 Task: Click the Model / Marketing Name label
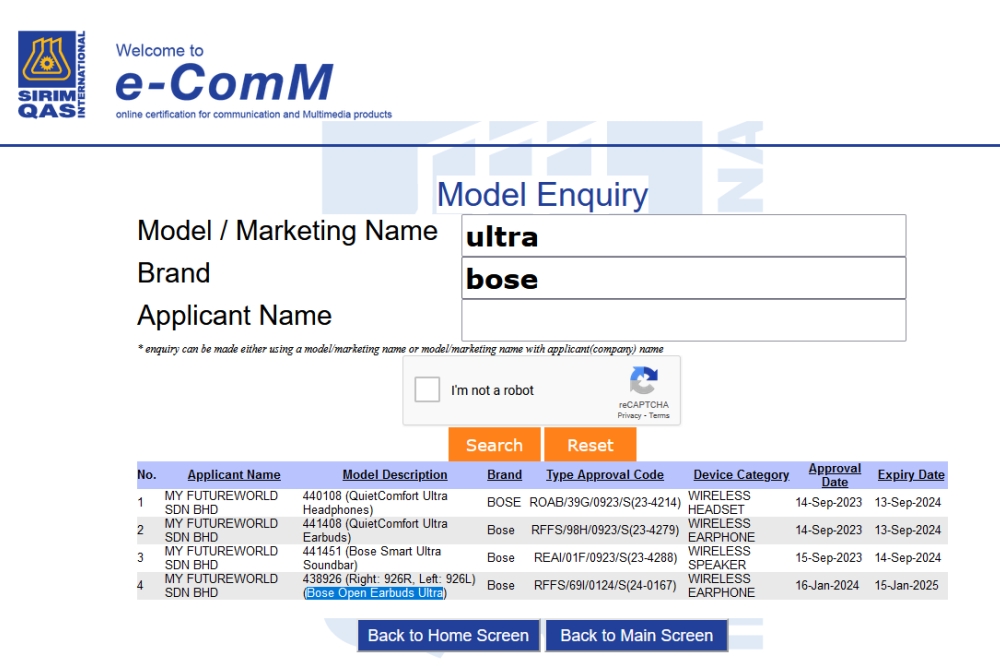pyautogui.click(x=288, y=231)
